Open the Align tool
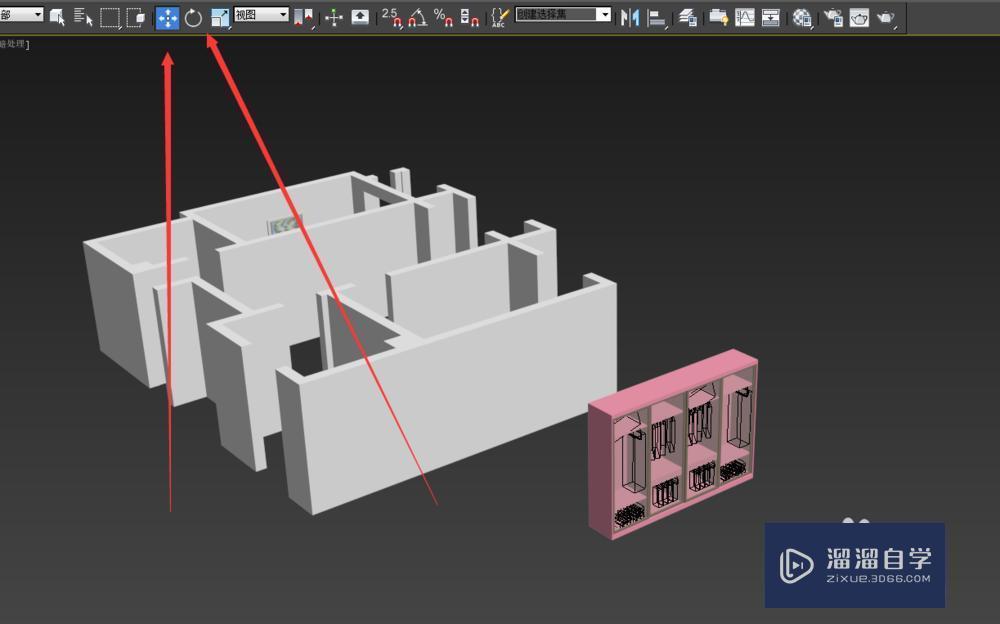Viewport: 1000px width, 624px height. click(x=656, y=17)
